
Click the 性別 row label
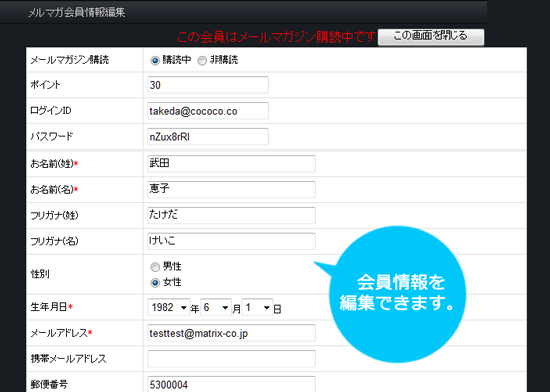(x=40, y=274)
